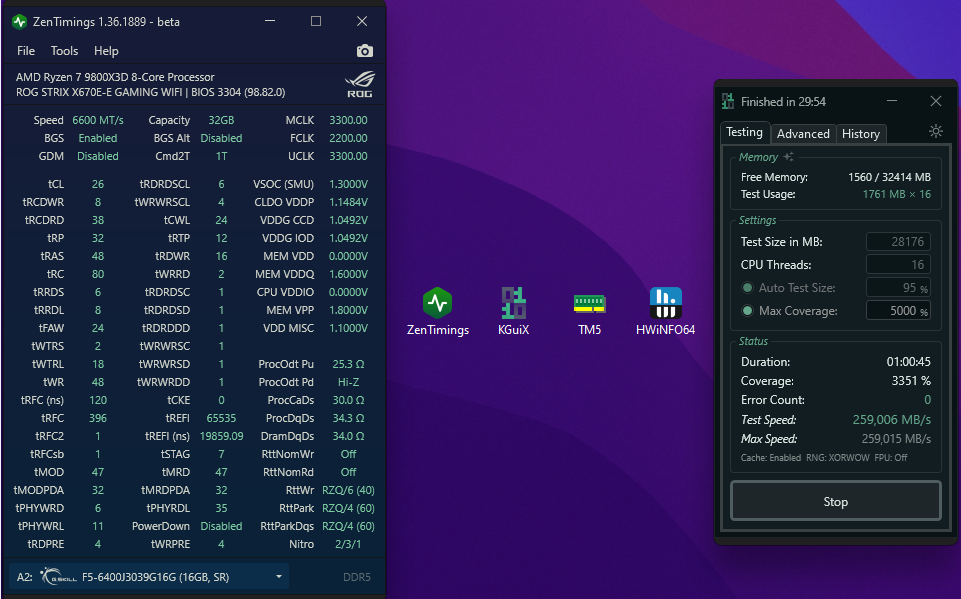961x599 pixels.
Task: Open TM5 desktop shortcut
Action: [x=590, y=312]
